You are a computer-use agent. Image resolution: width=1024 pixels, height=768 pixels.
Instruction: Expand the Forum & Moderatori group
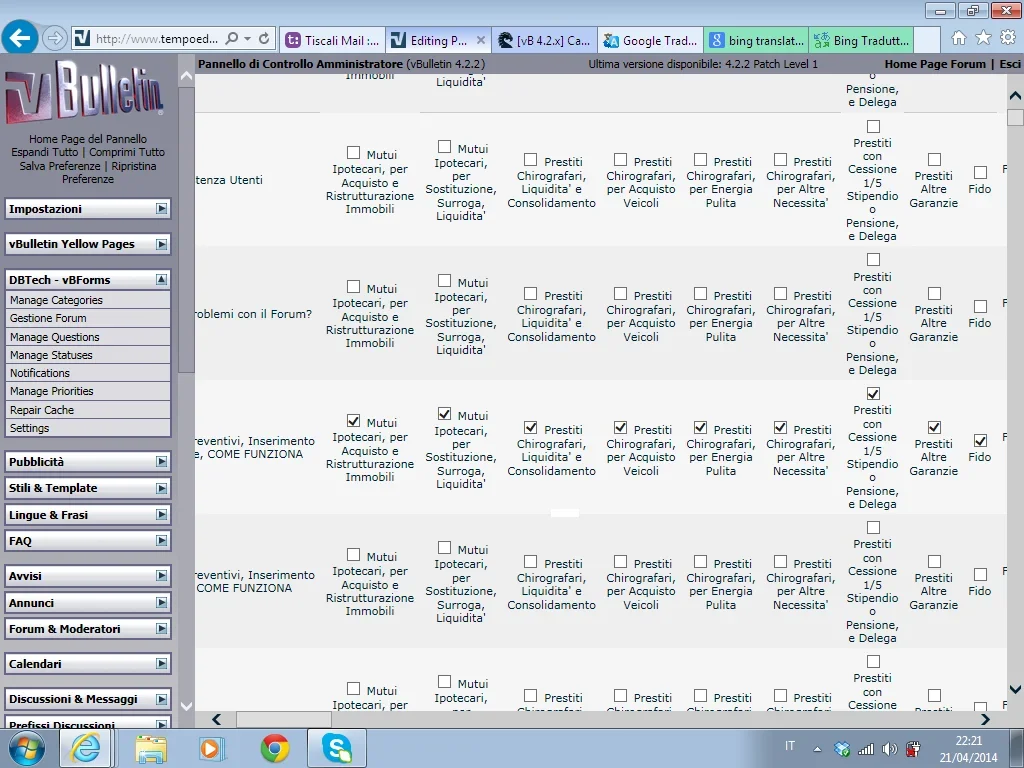coord(161,629)
